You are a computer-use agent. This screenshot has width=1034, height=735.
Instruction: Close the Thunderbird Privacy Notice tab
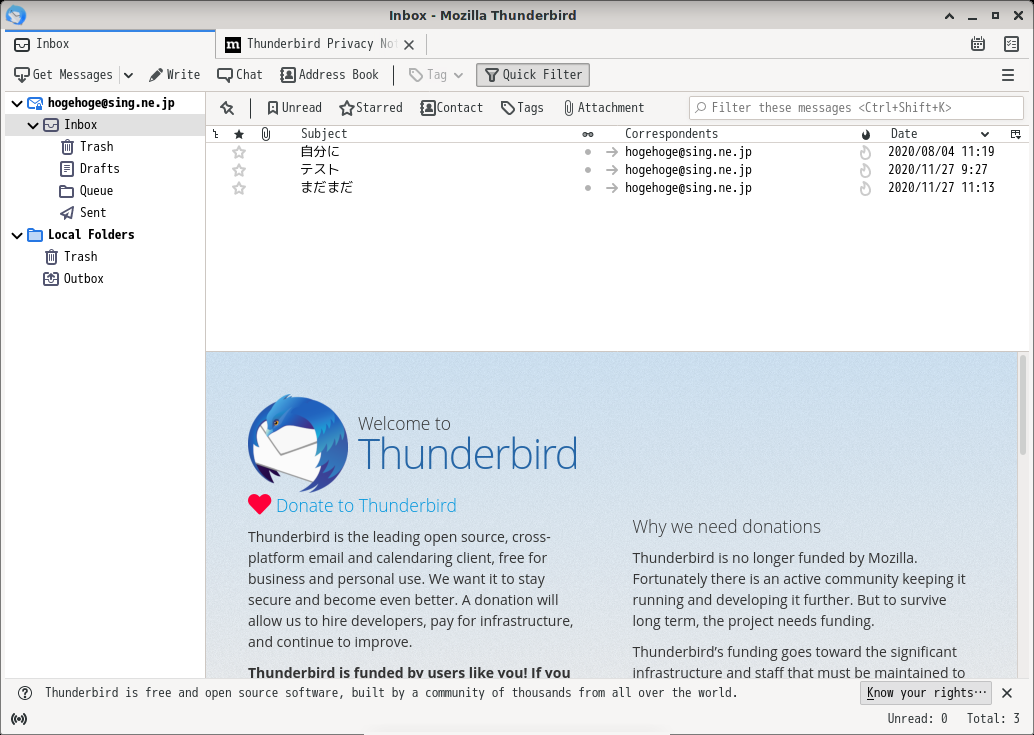coord(409,44)
